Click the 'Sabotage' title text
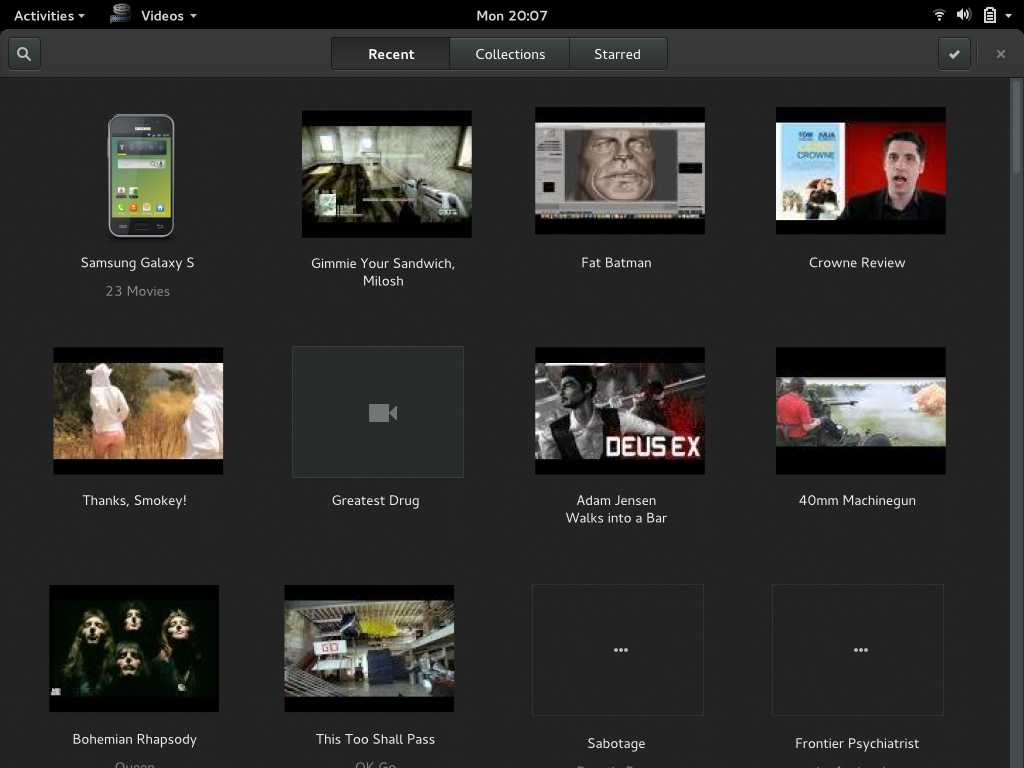The width and height of the screenshot is (1024, 768). pos(616,743)
